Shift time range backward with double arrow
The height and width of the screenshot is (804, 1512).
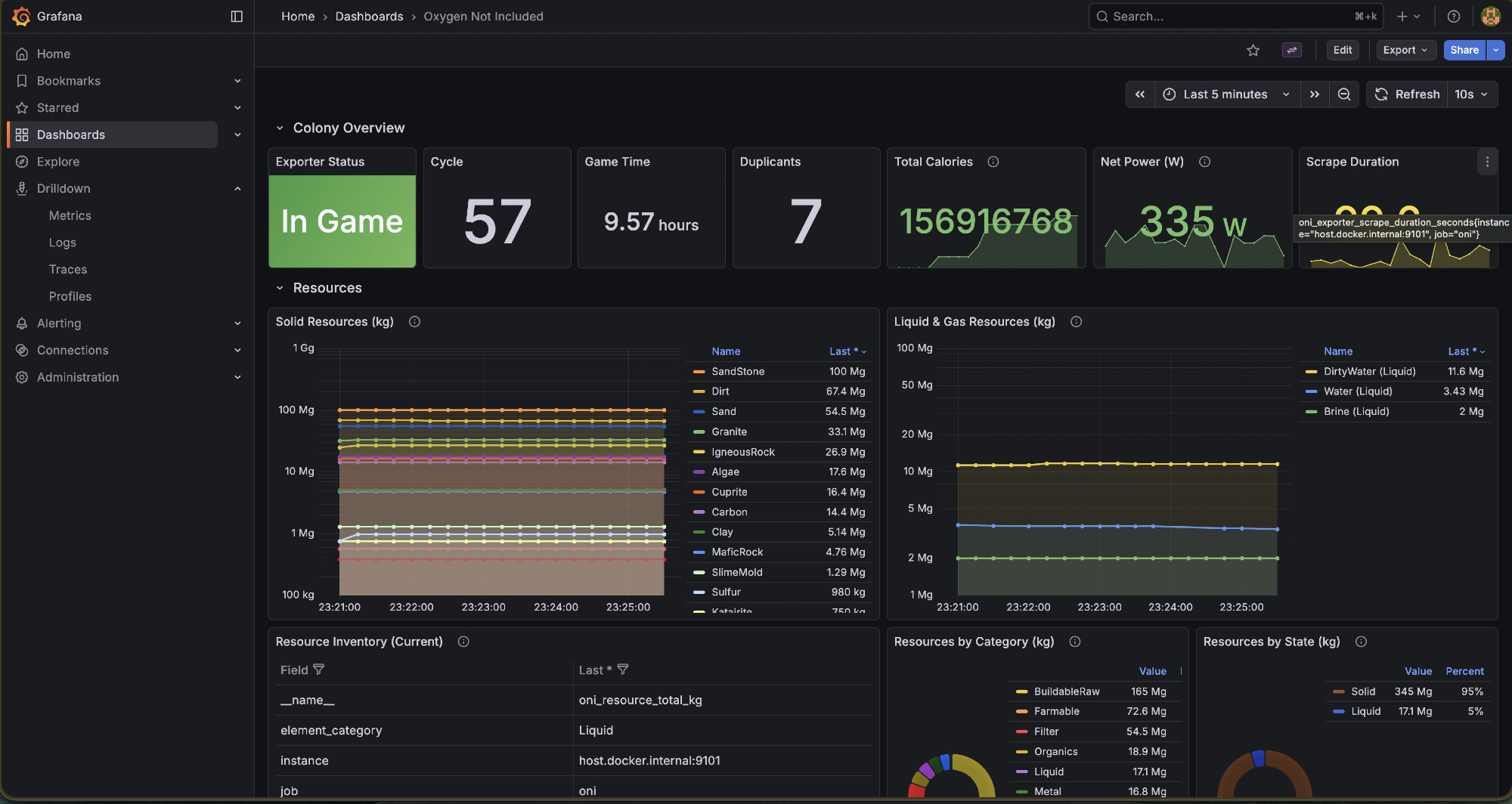(x=1140, y=94)
